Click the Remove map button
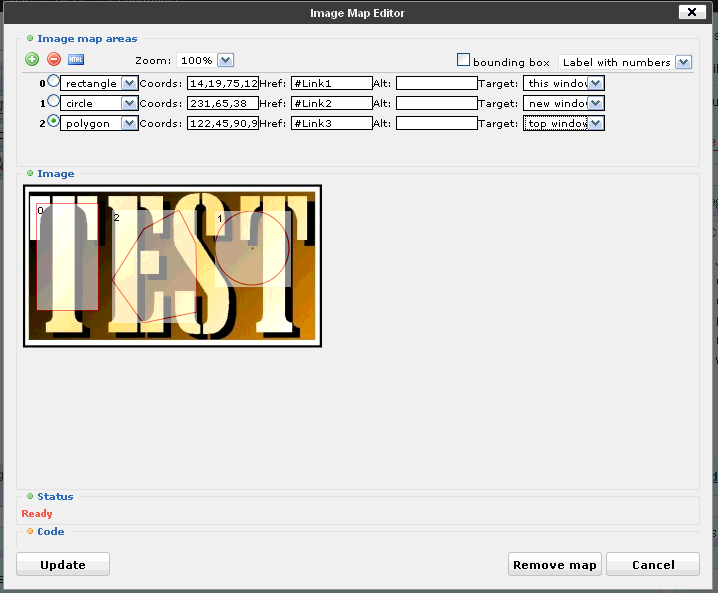This screenshot has height=593, width=718. tap(555, 564)
